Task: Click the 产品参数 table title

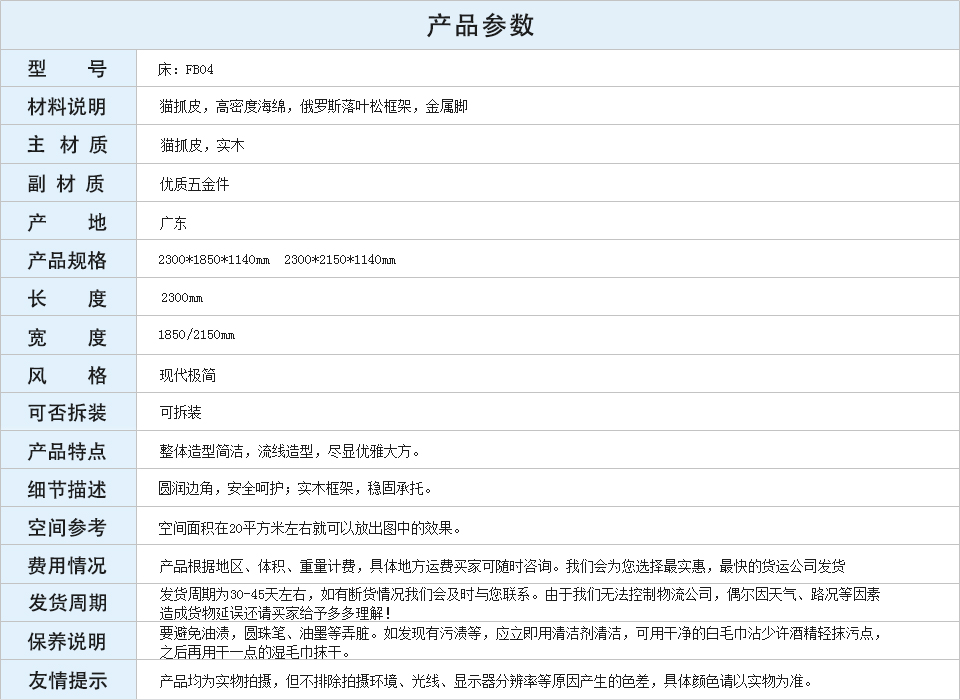Action: pos(480,25)
